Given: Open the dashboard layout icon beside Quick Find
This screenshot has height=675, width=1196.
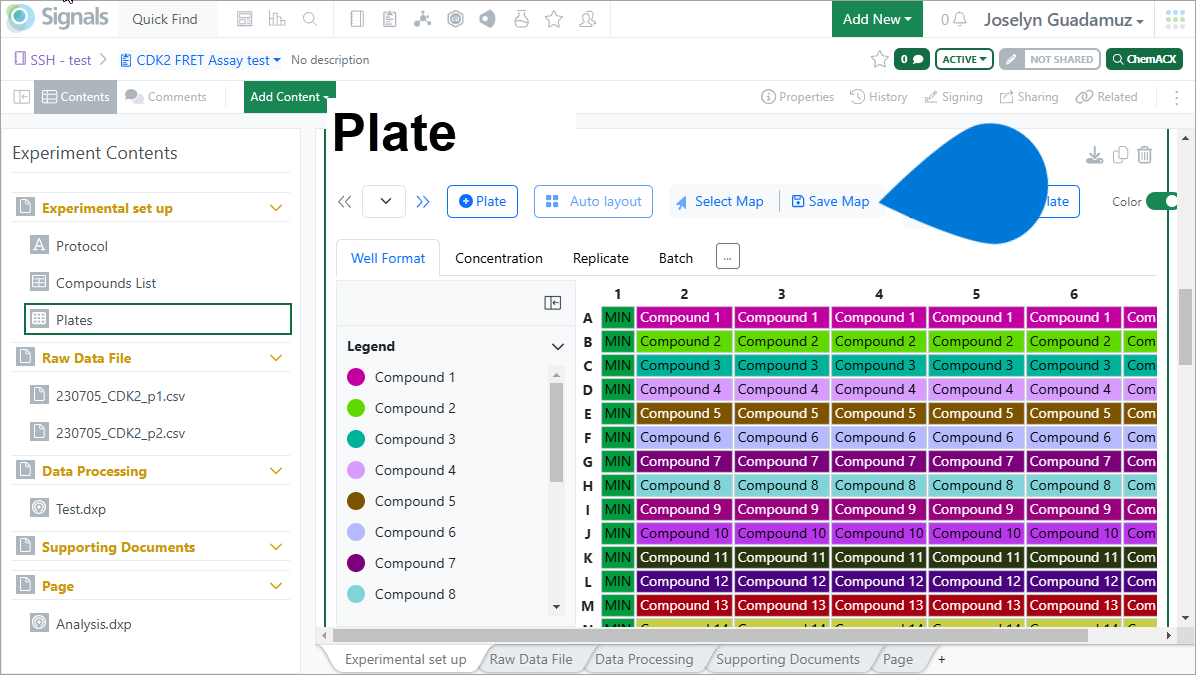Looking at the screenshot, I should (x=244, y=19).
